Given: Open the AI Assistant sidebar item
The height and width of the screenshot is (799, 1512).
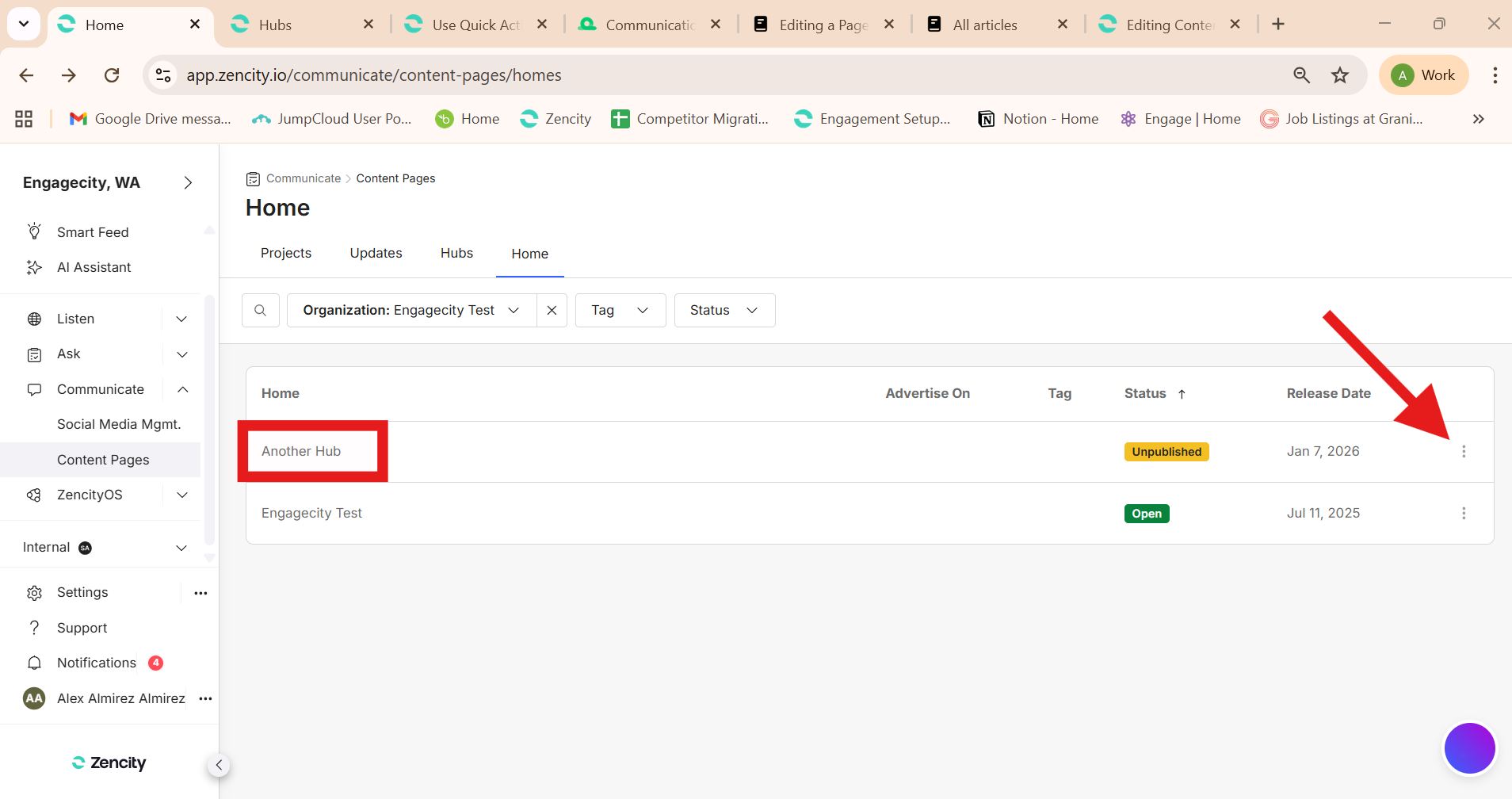Looking at the screenshot, I should coord(94,267).
